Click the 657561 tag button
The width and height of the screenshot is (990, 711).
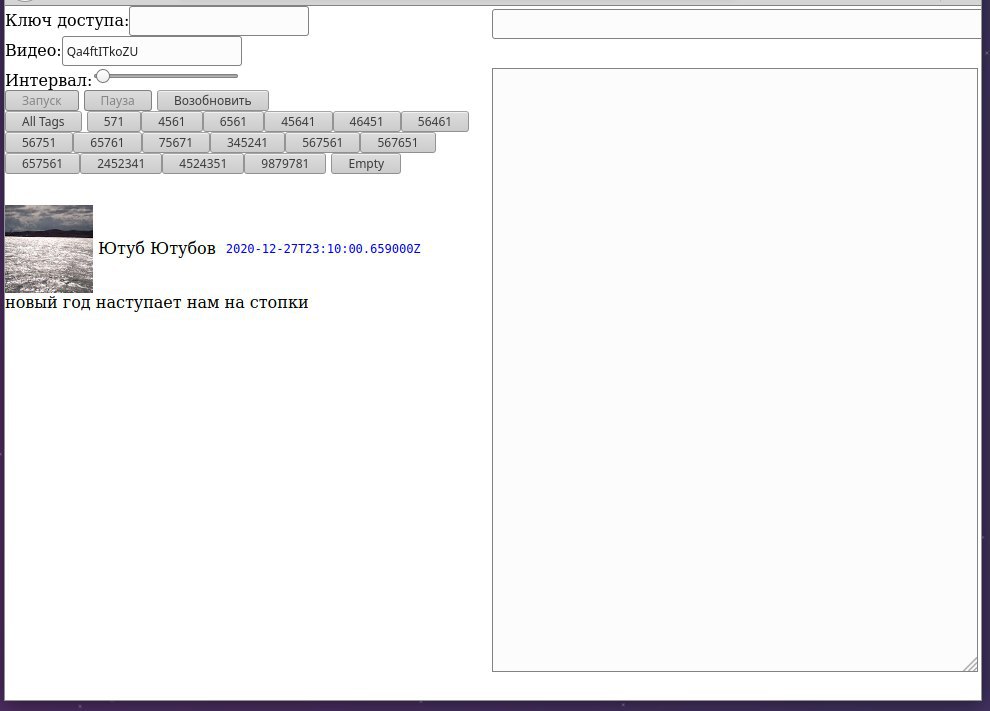(42, 164)
